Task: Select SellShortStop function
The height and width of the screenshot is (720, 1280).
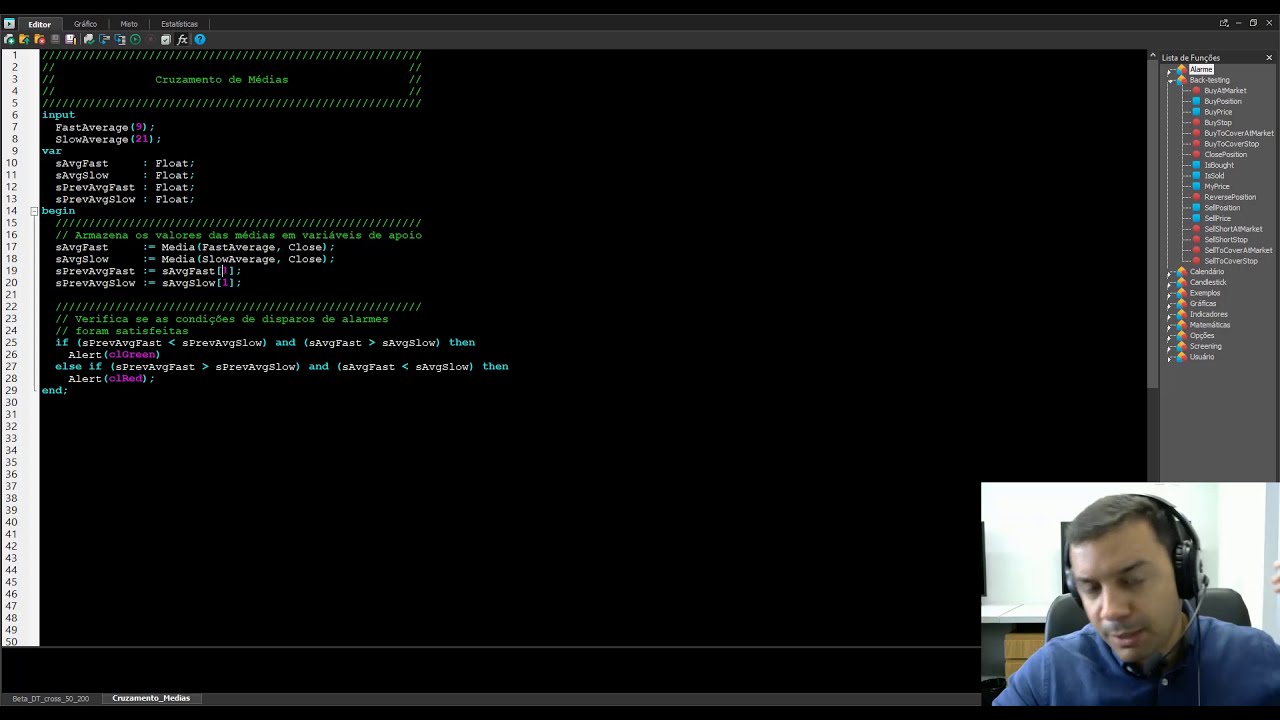Action: coord(1226,240)
